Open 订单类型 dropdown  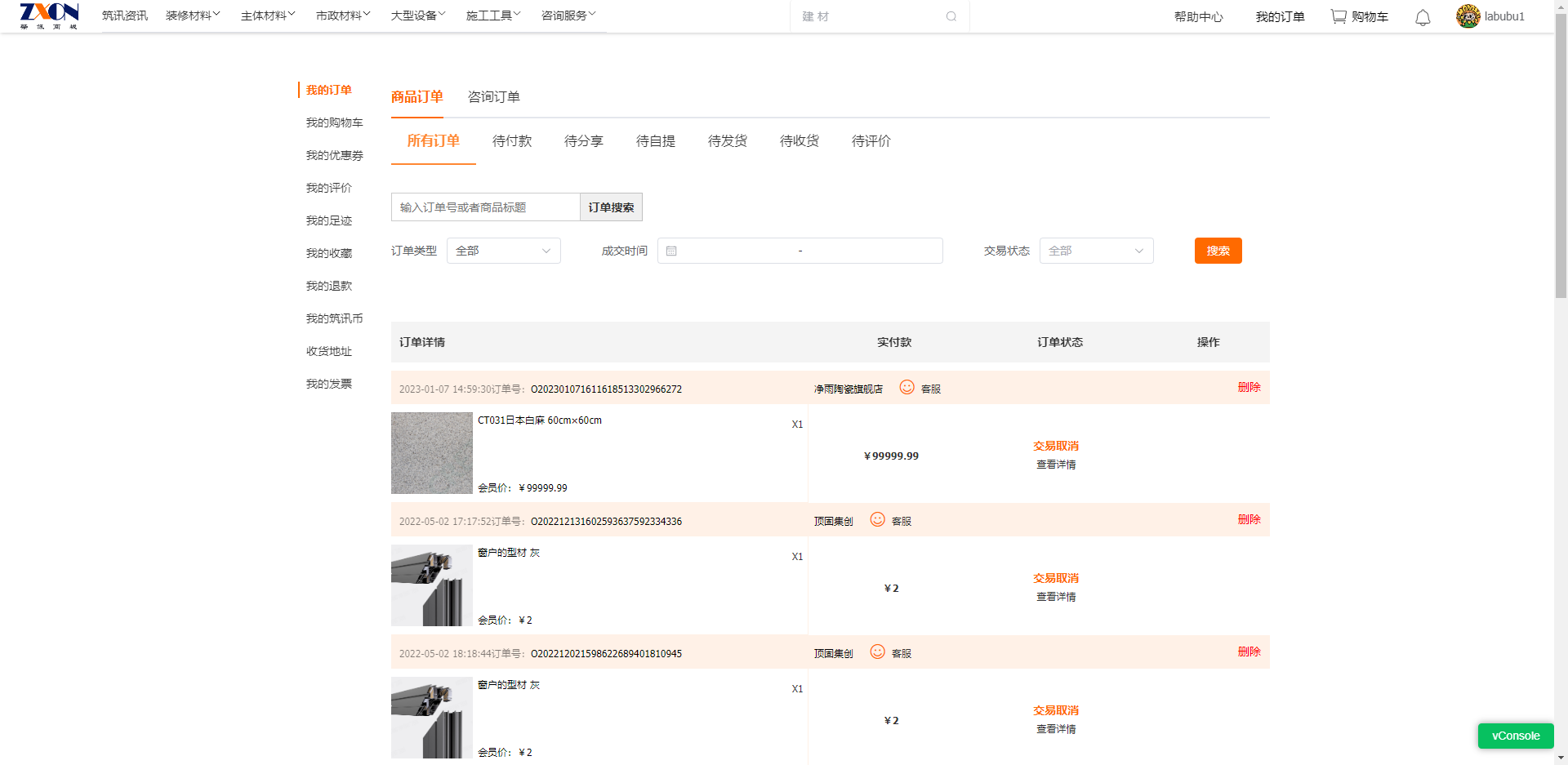pos(504,251)
